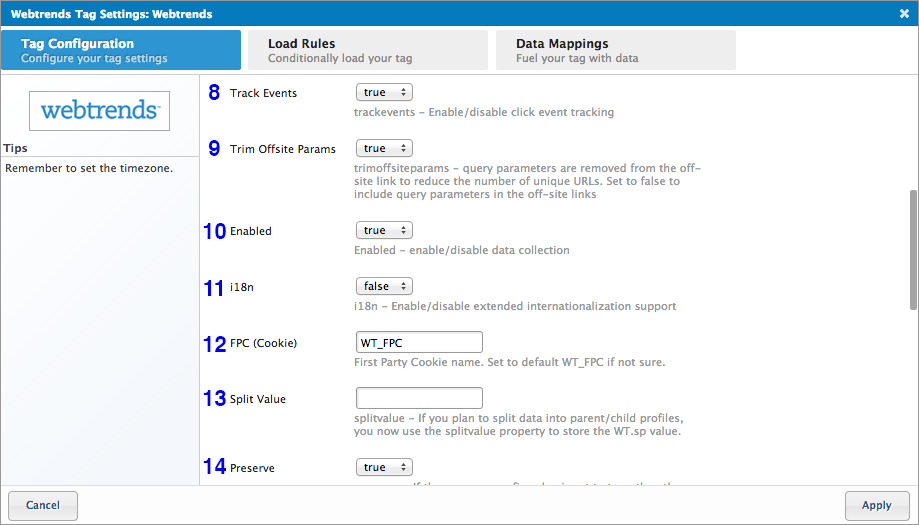Click the Webtrends logo image
919x525 pixels.
pyautogui.click(x=99, y=110)
